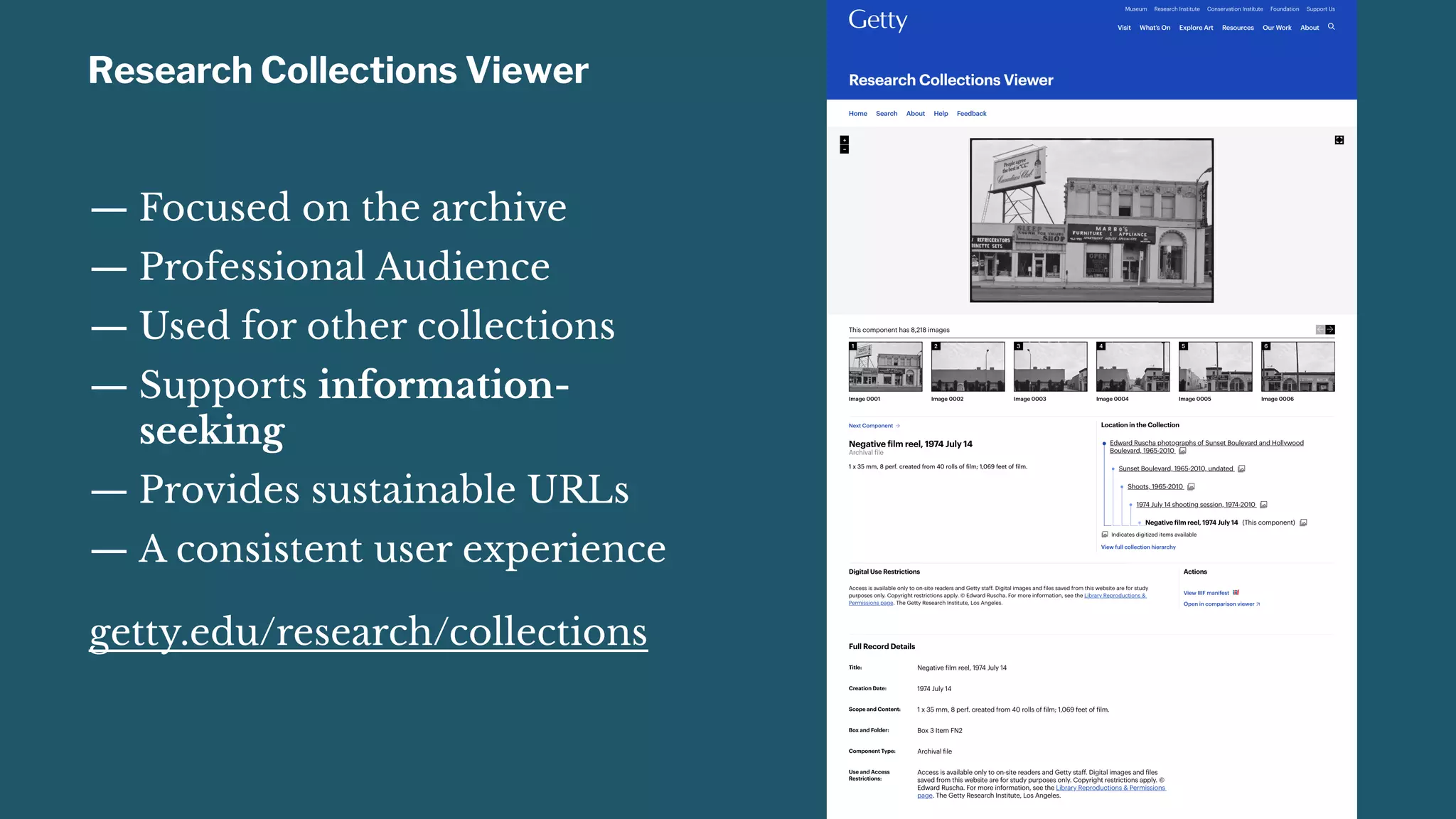
Task: Go to viewer Home tab
Action: click(x=858, y=114)
